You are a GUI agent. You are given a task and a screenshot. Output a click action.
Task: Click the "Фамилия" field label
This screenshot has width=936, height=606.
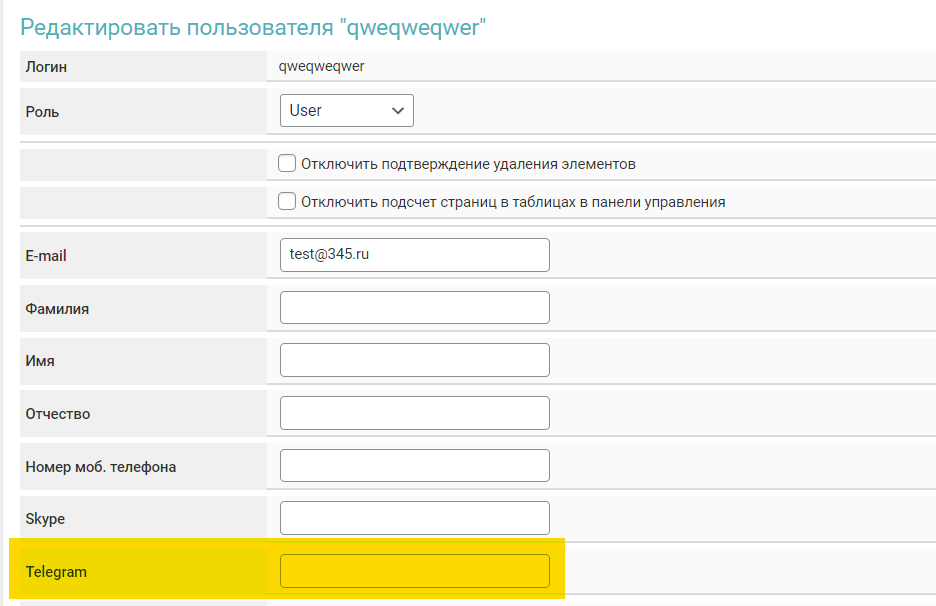57,309
